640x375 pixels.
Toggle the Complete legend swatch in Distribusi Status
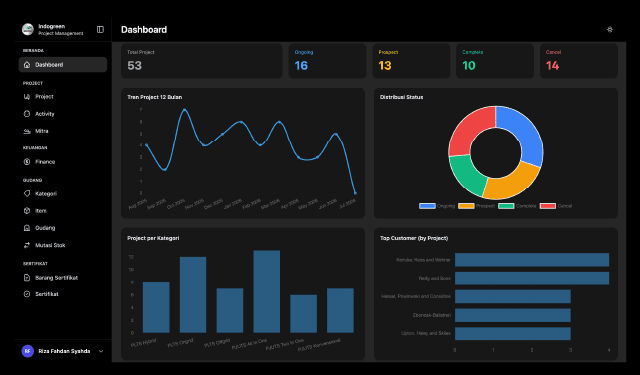(x=506, y=206)
